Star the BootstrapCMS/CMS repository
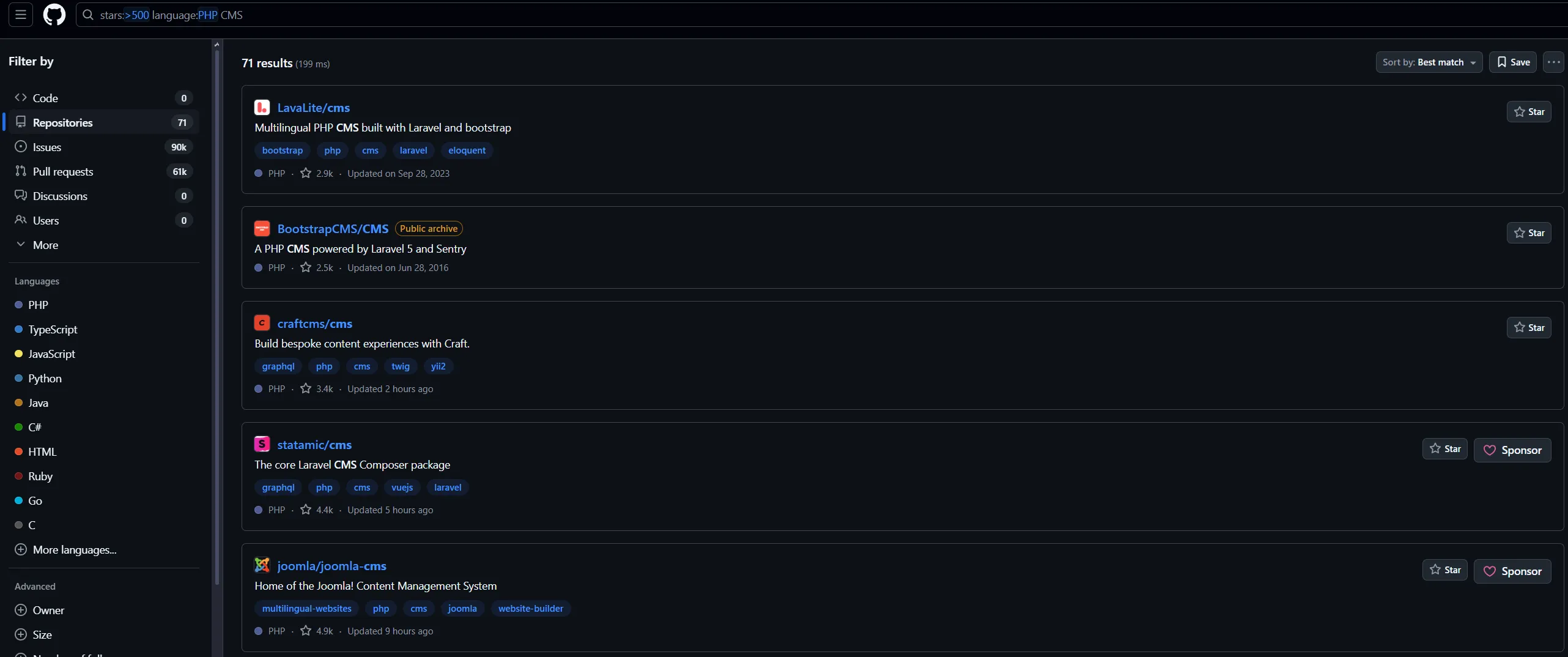The image size is (1568, 657). point(1529,233)
